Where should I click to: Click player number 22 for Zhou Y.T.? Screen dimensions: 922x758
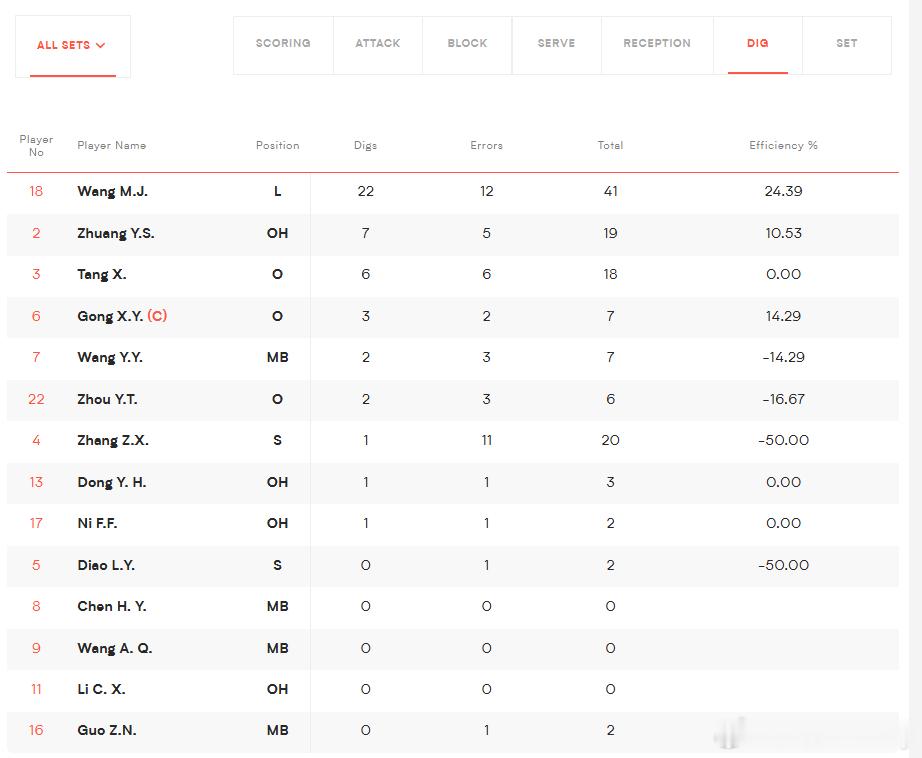click(36, 399)
